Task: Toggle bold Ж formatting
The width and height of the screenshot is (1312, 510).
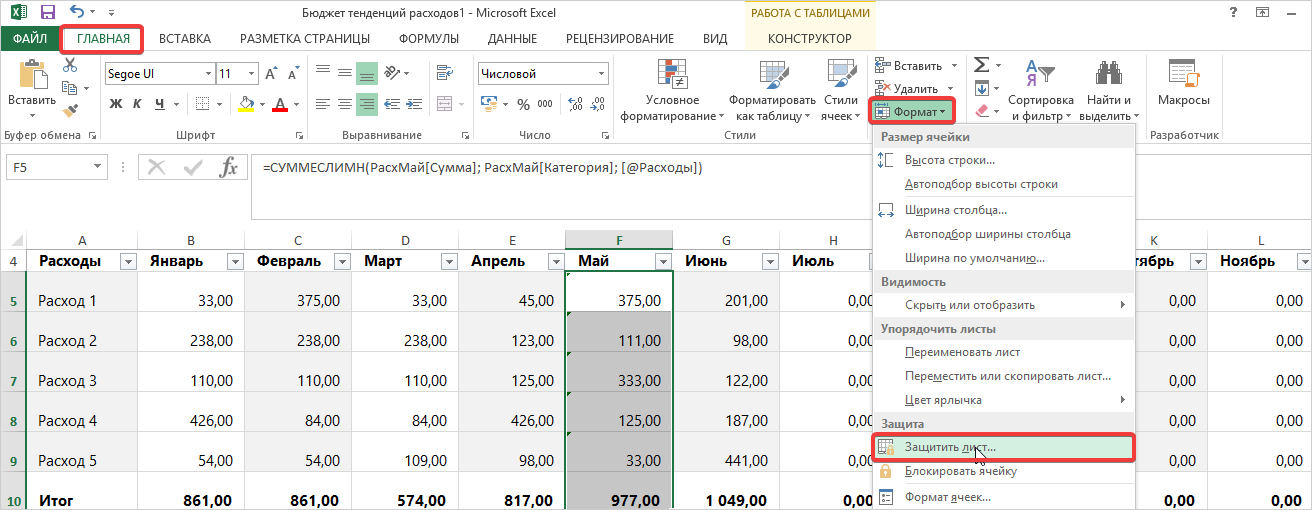Action: click(115, 104)
